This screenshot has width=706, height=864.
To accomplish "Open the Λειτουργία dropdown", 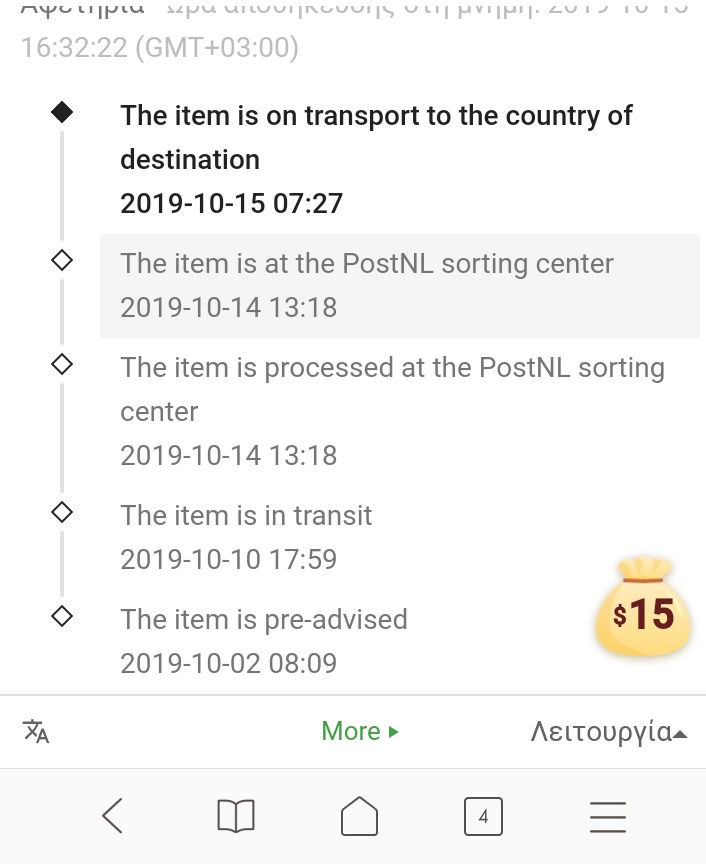I will (x=608, y=731).
